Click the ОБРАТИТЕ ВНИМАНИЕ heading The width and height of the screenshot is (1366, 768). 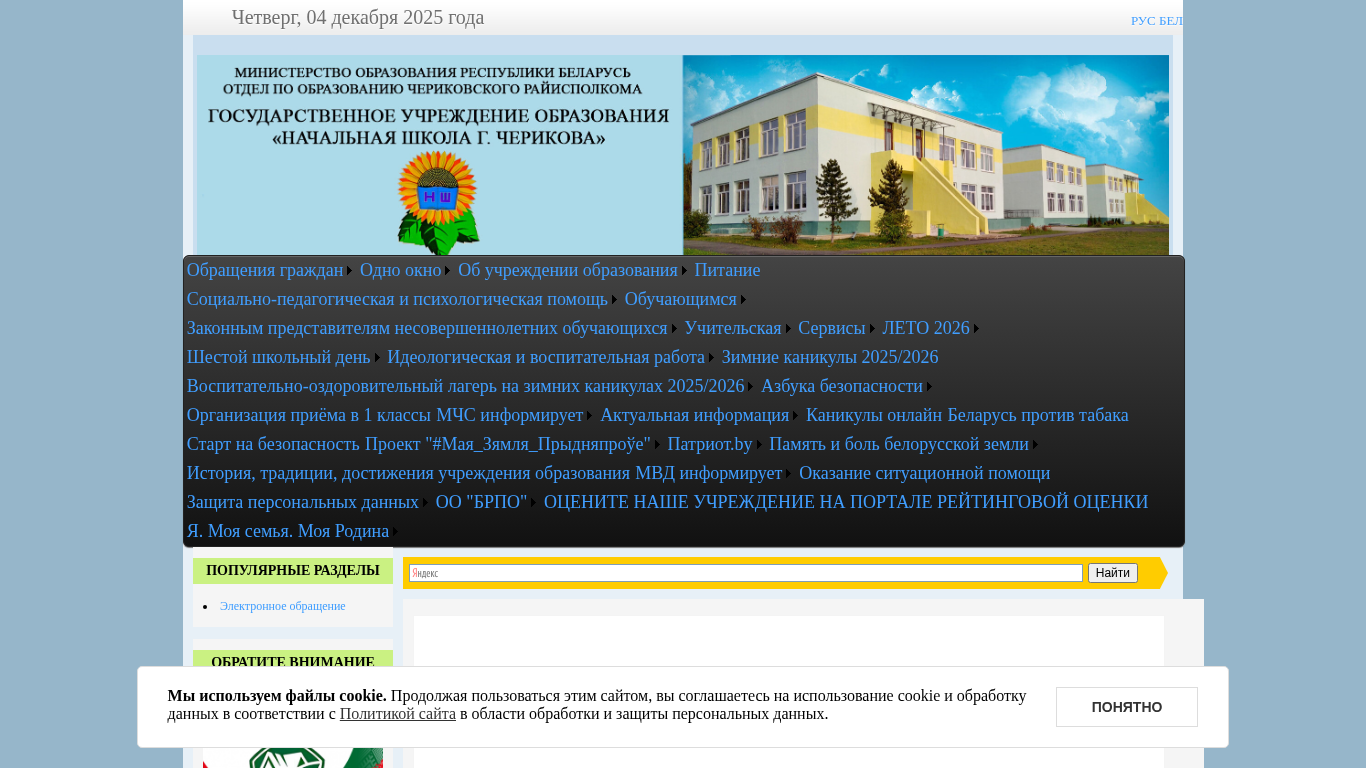(293, 661)
